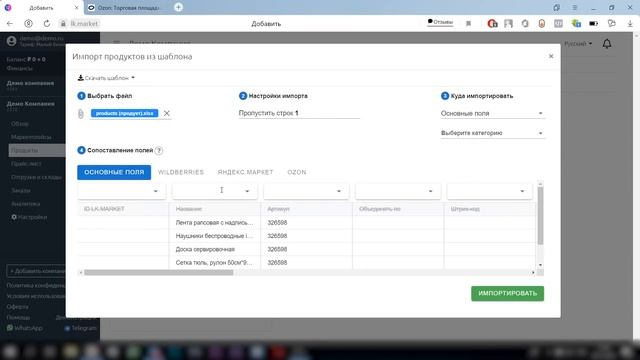Open the Отзывы reviews button

coord(440,22)
